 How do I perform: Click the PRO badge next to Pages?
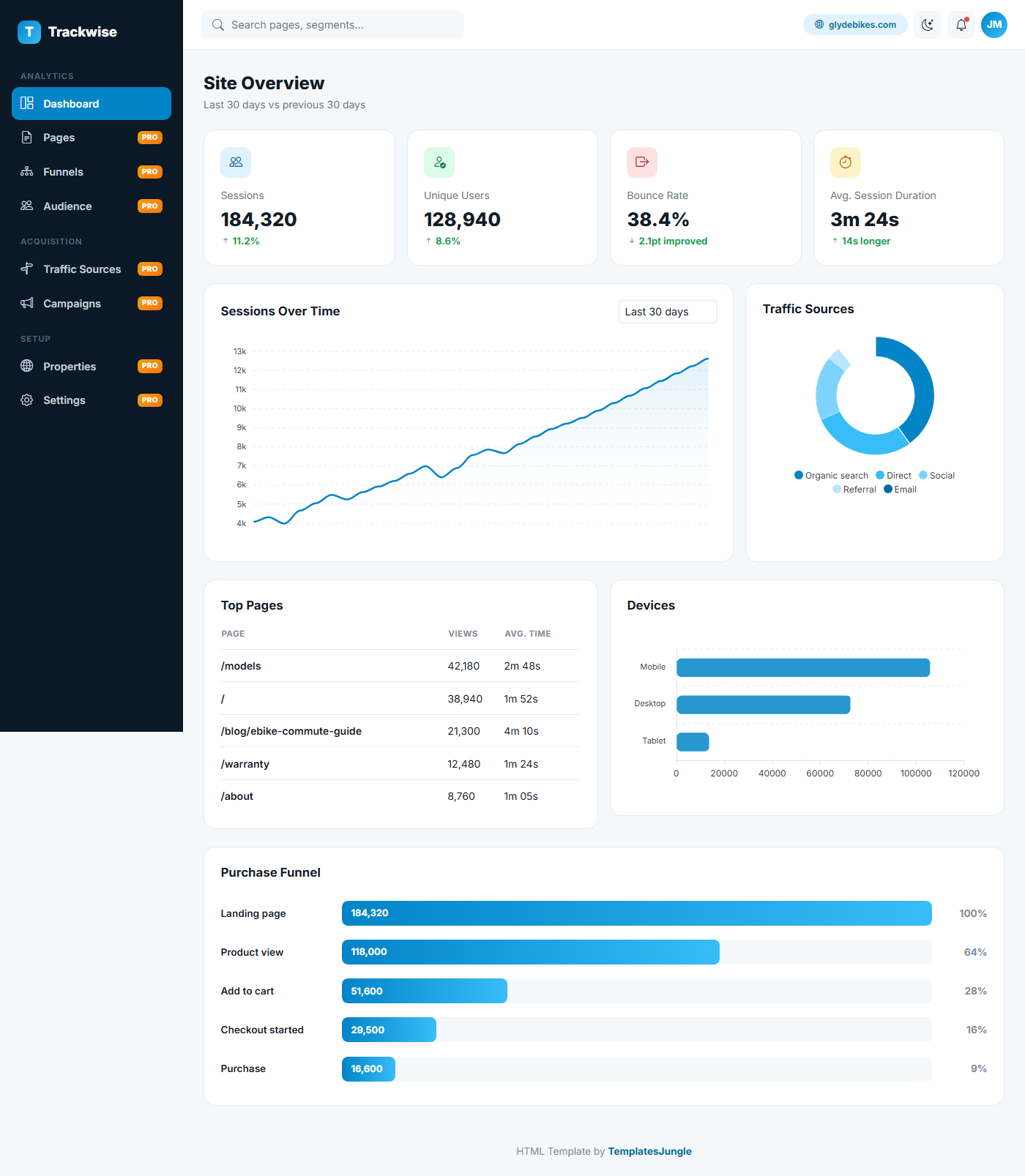[150, 138]
